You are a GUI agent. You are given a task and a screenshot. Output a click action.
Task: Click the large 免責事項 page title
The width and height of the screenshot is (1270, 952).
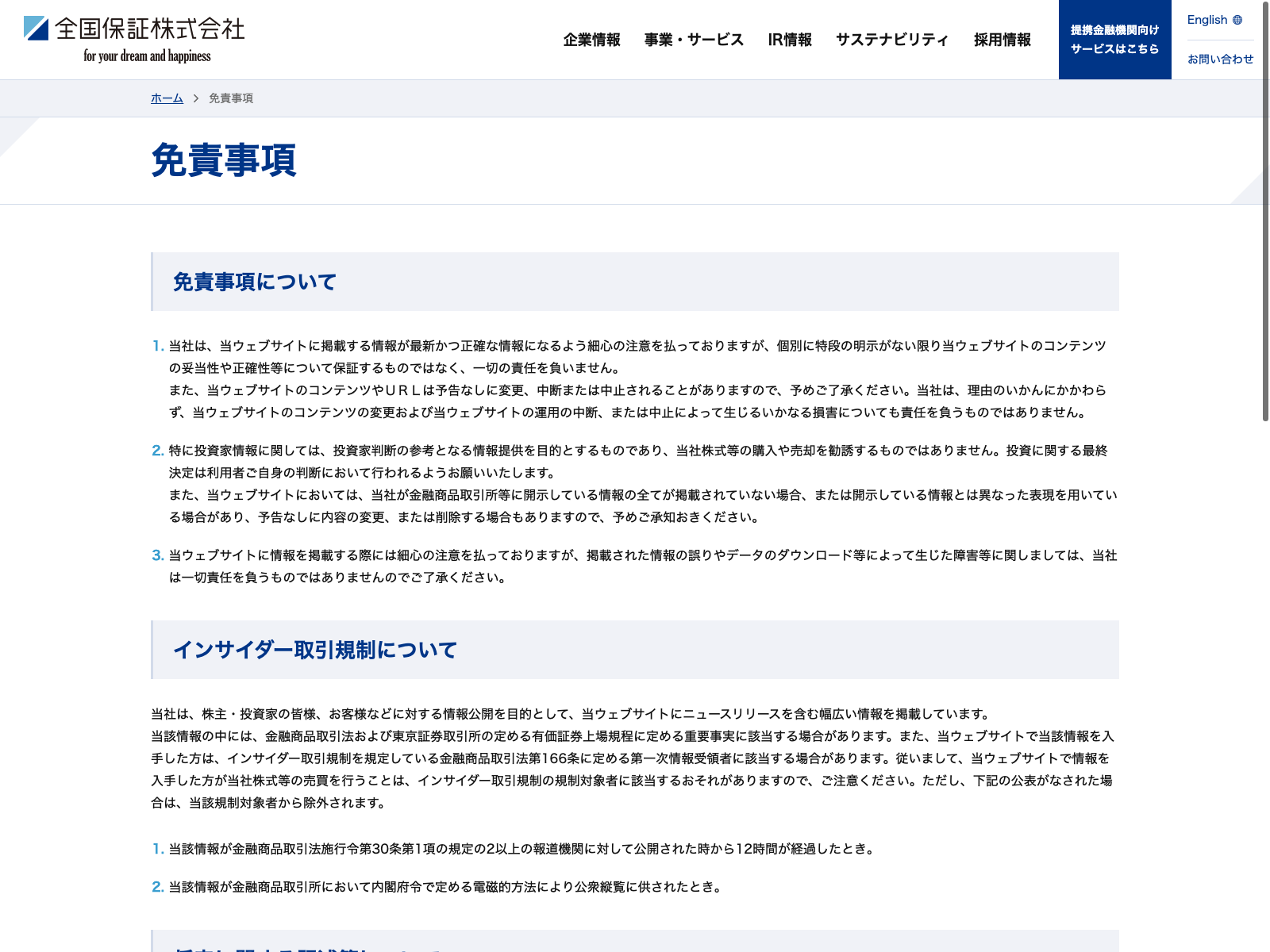point(224,160)
